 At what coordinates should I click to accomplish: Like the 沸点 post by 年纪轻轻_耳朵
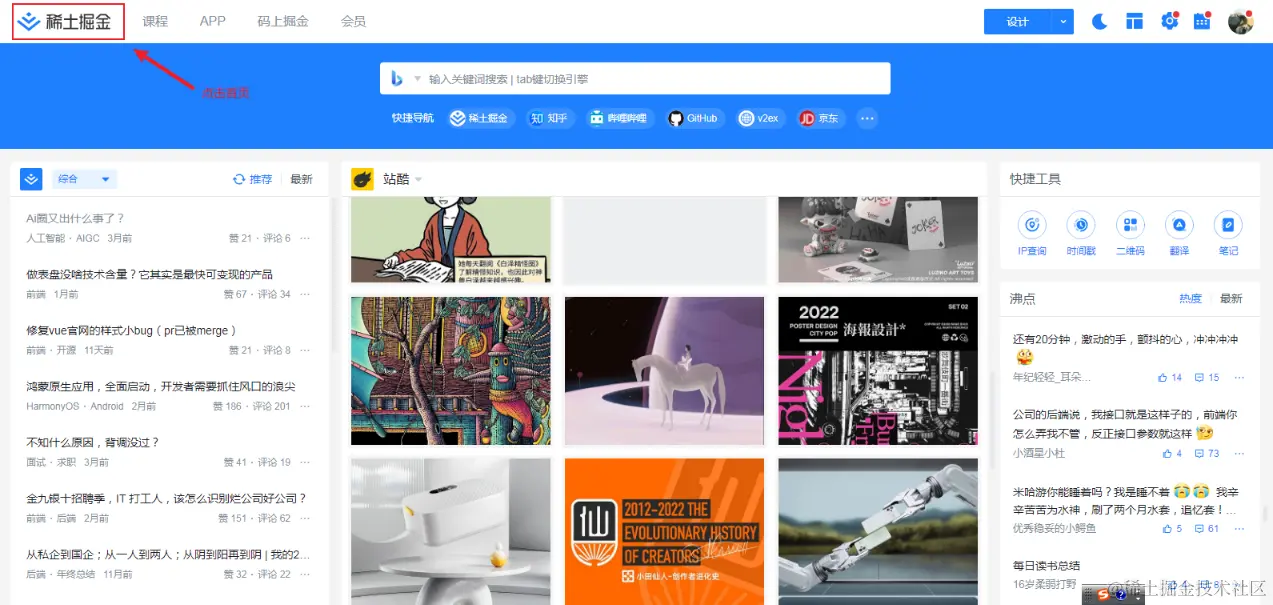click(x=1170, y=377)
